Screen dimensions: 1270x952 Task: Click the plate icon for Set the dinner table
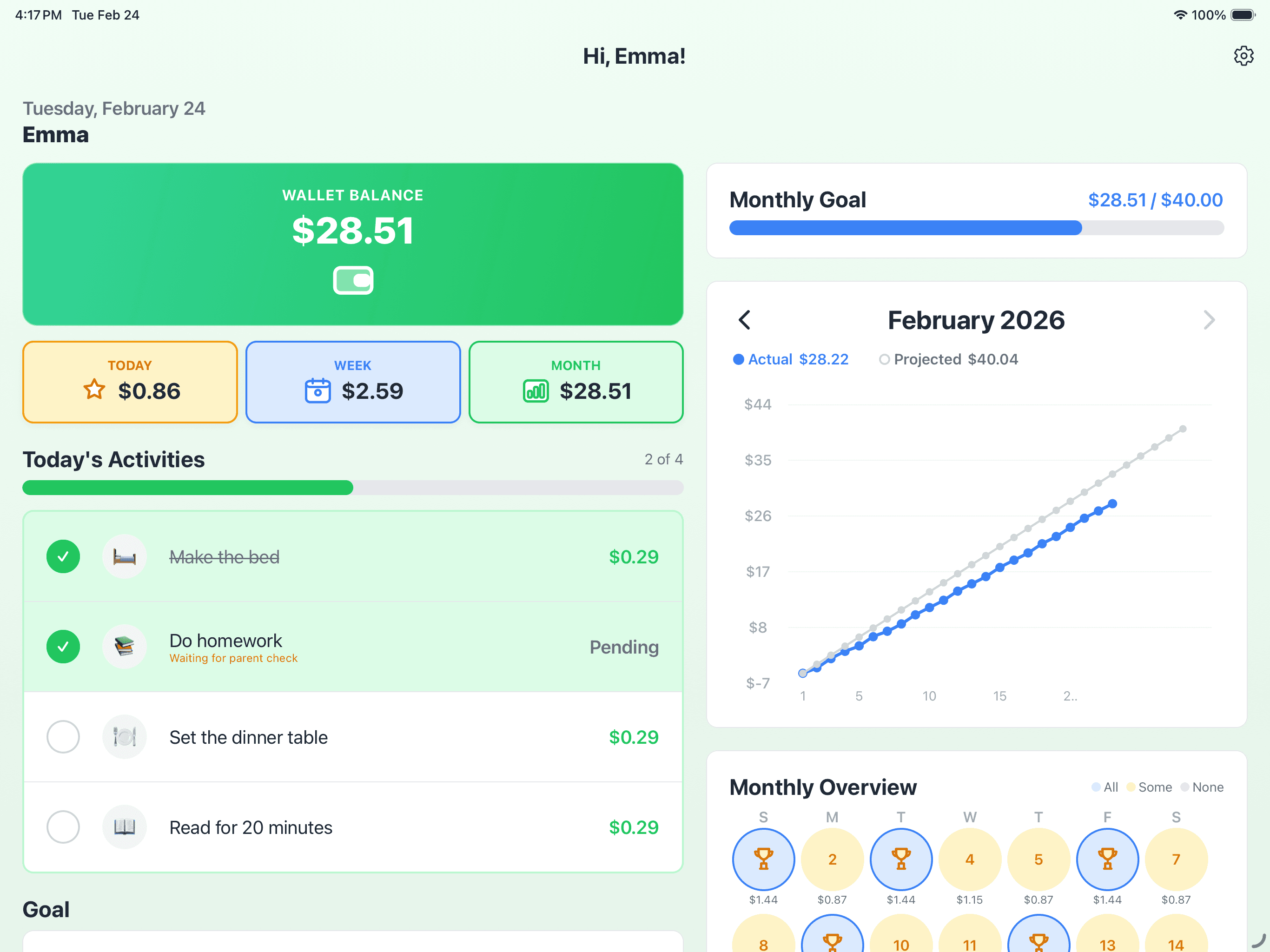coord(125,737)
